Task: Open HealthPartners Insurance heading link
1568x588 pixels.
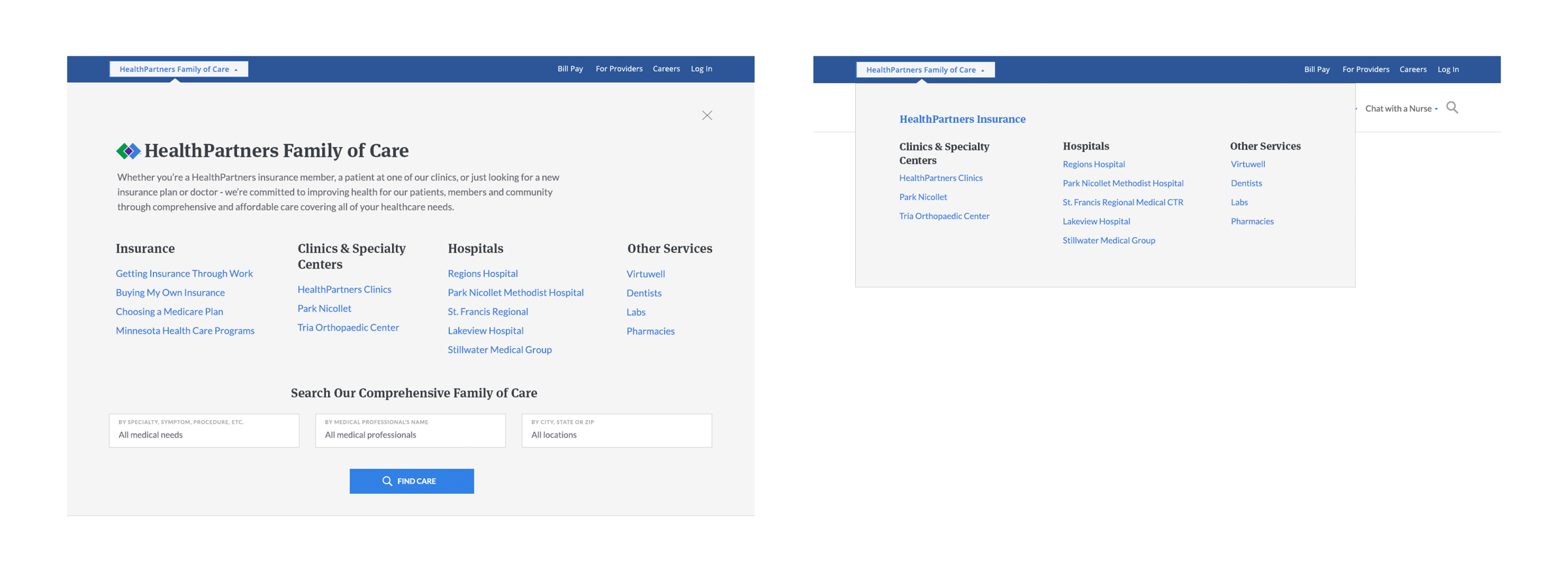Action: point(962,119)
